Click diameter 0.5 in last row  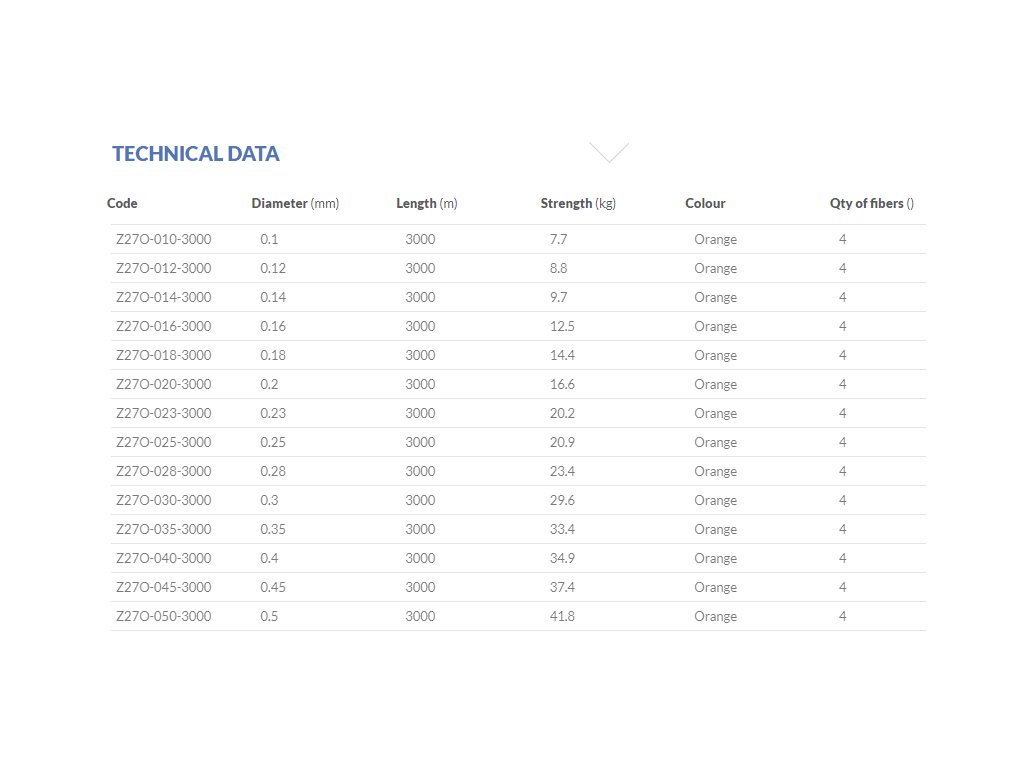[x=269, y=616]
